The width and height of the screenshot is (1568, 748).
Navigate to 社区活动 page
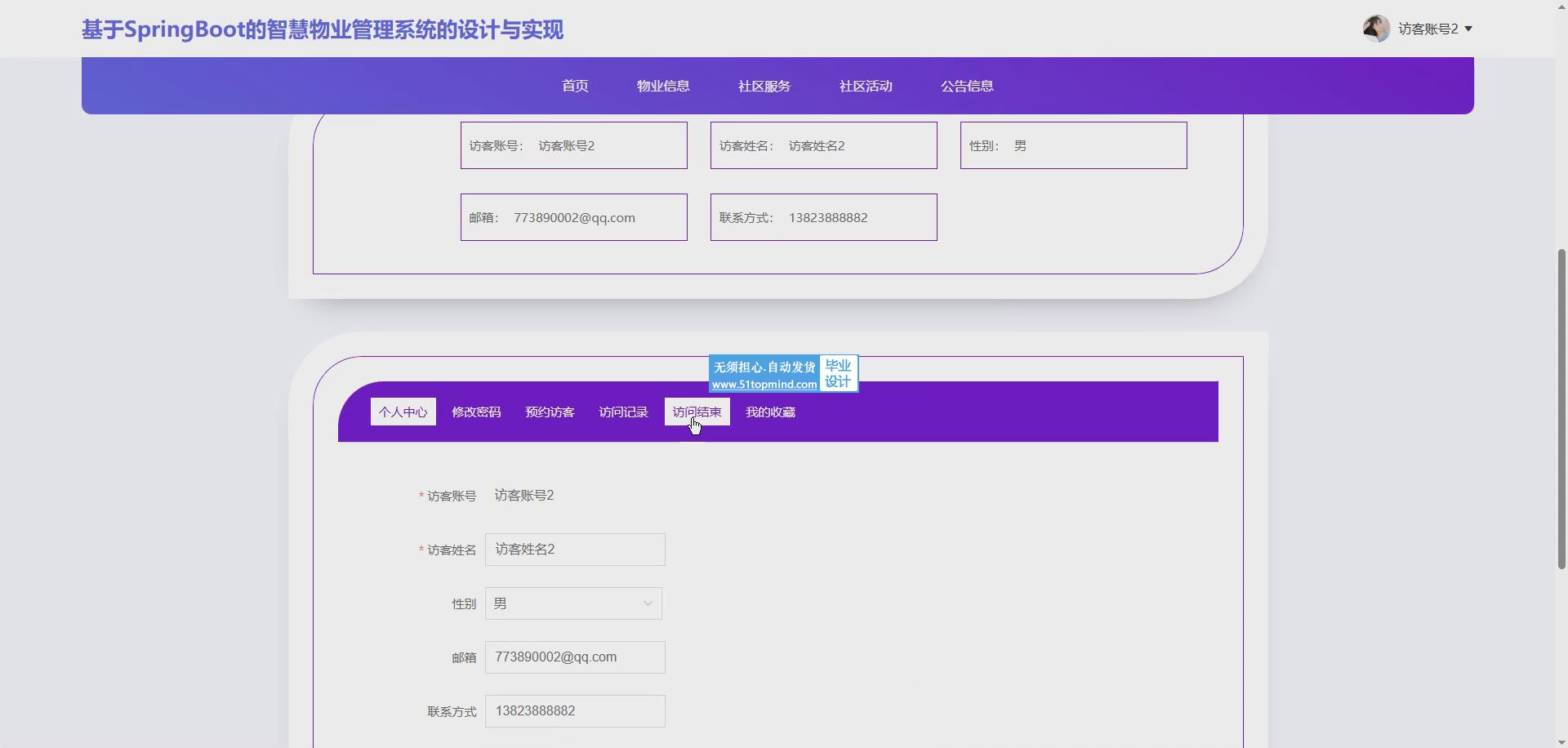(x=866, y=86)
